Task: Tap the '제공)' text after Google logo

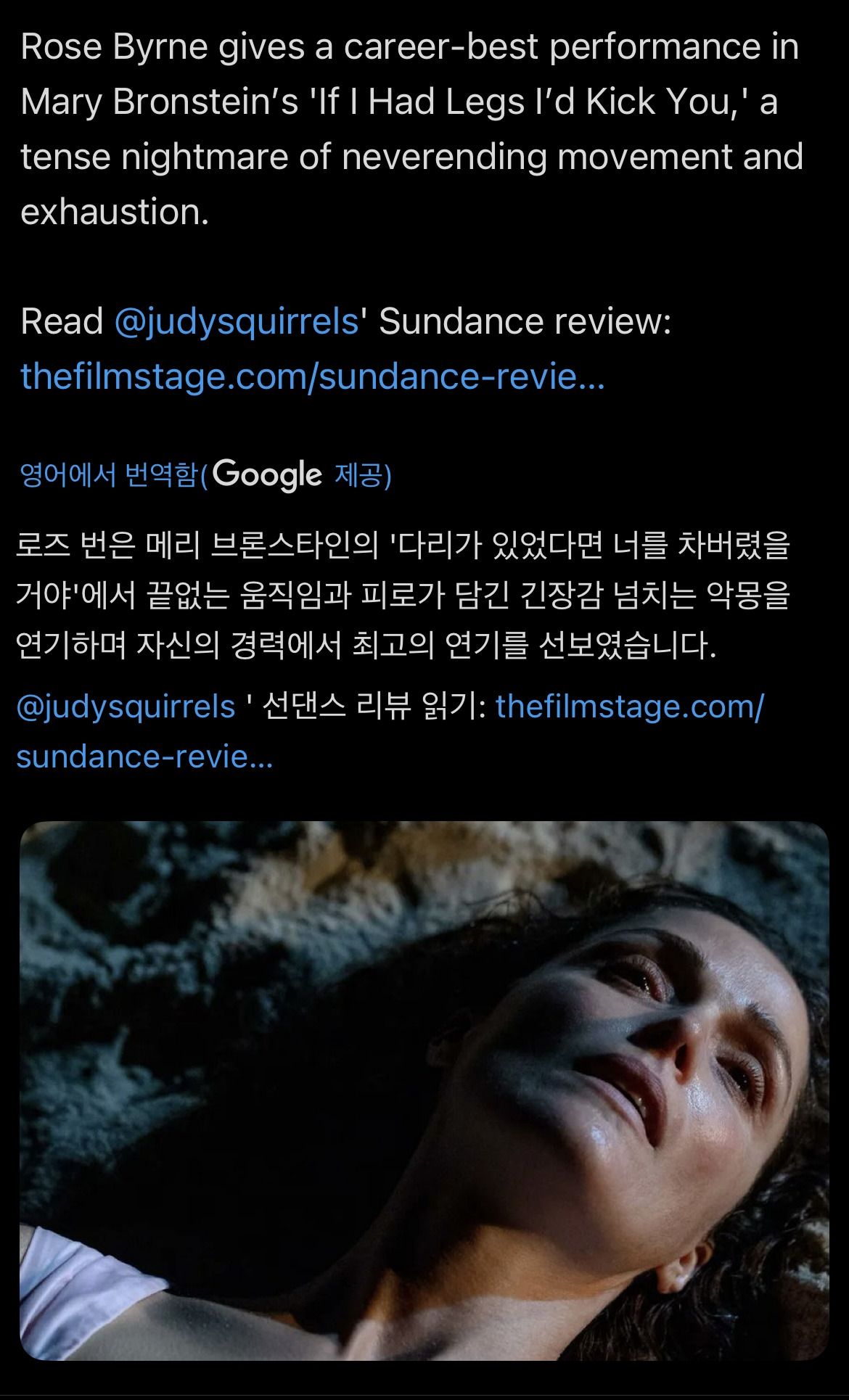Action: (363, 475)
